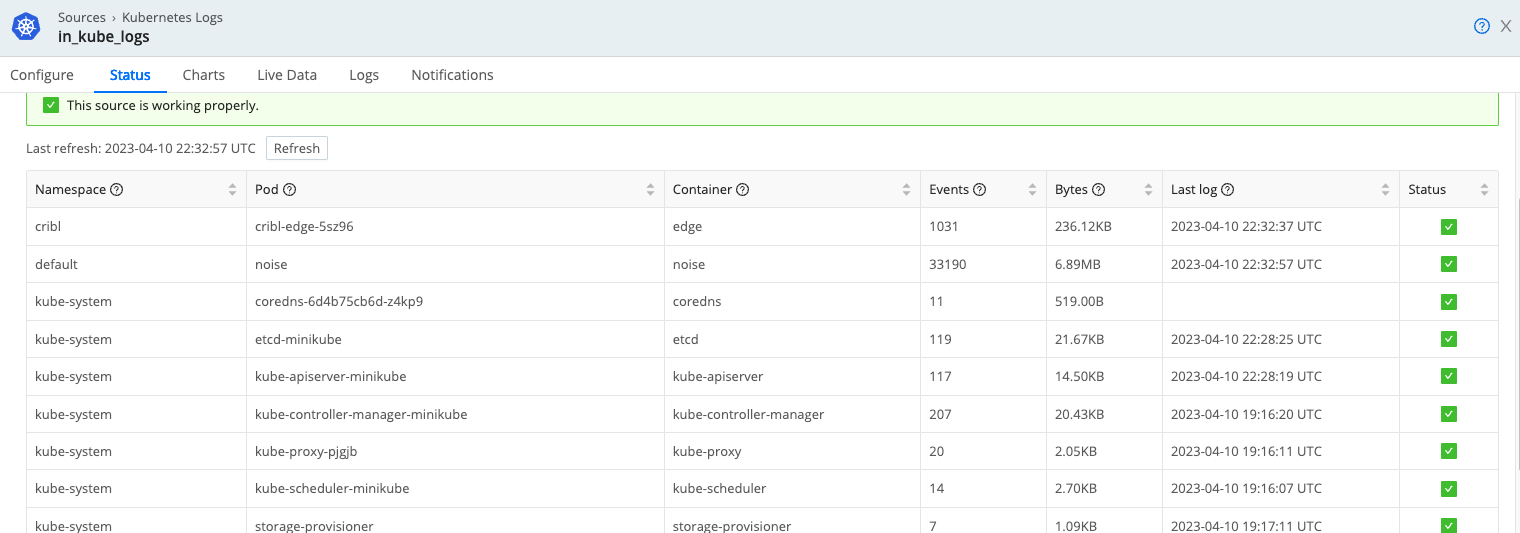
Task: Sort by Status column arrows
Action: coord(1484,190)
